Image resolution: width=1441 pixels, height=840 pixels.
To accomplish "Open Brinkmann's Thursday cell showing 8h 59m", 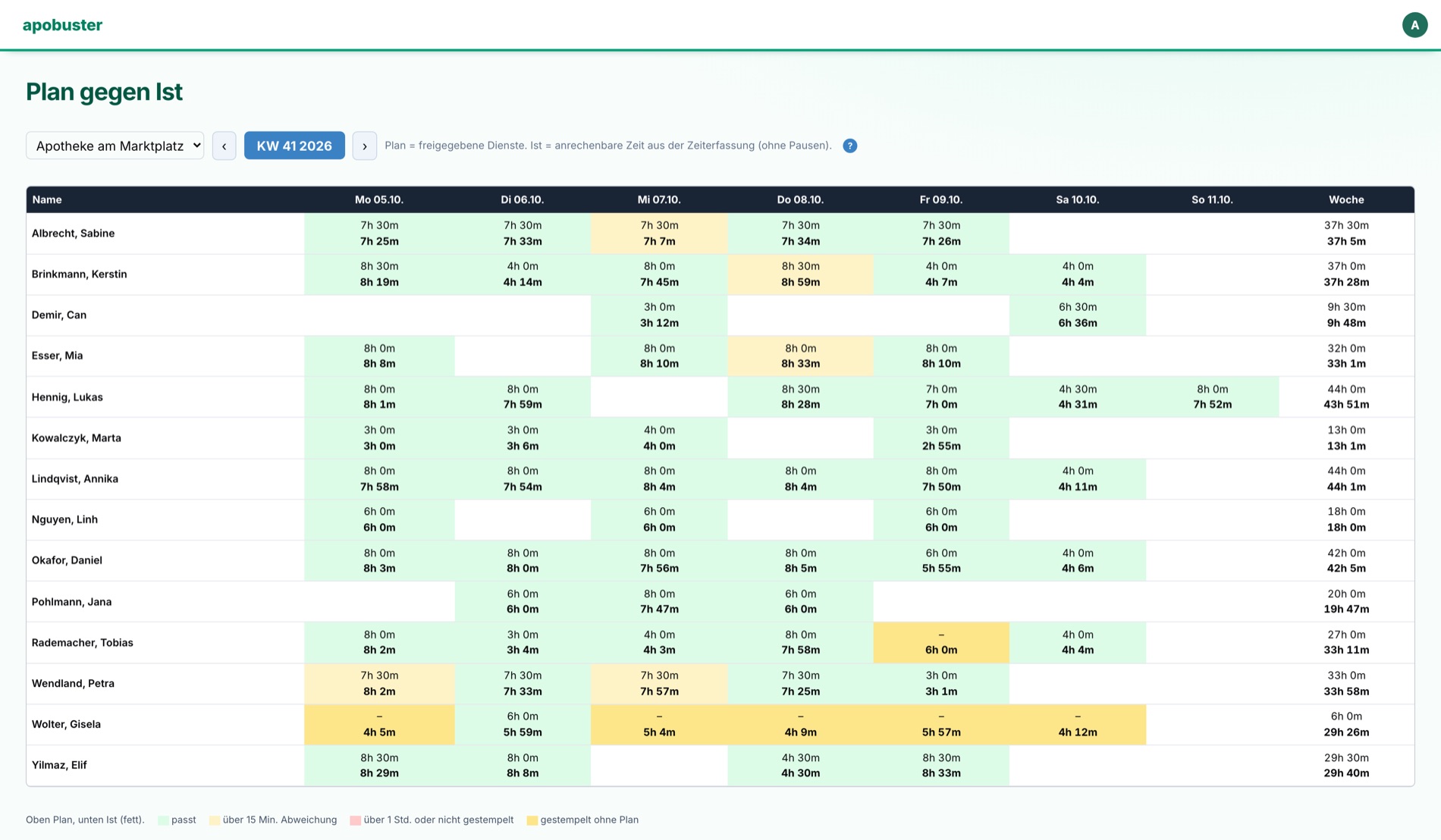I will pos(800,274).
